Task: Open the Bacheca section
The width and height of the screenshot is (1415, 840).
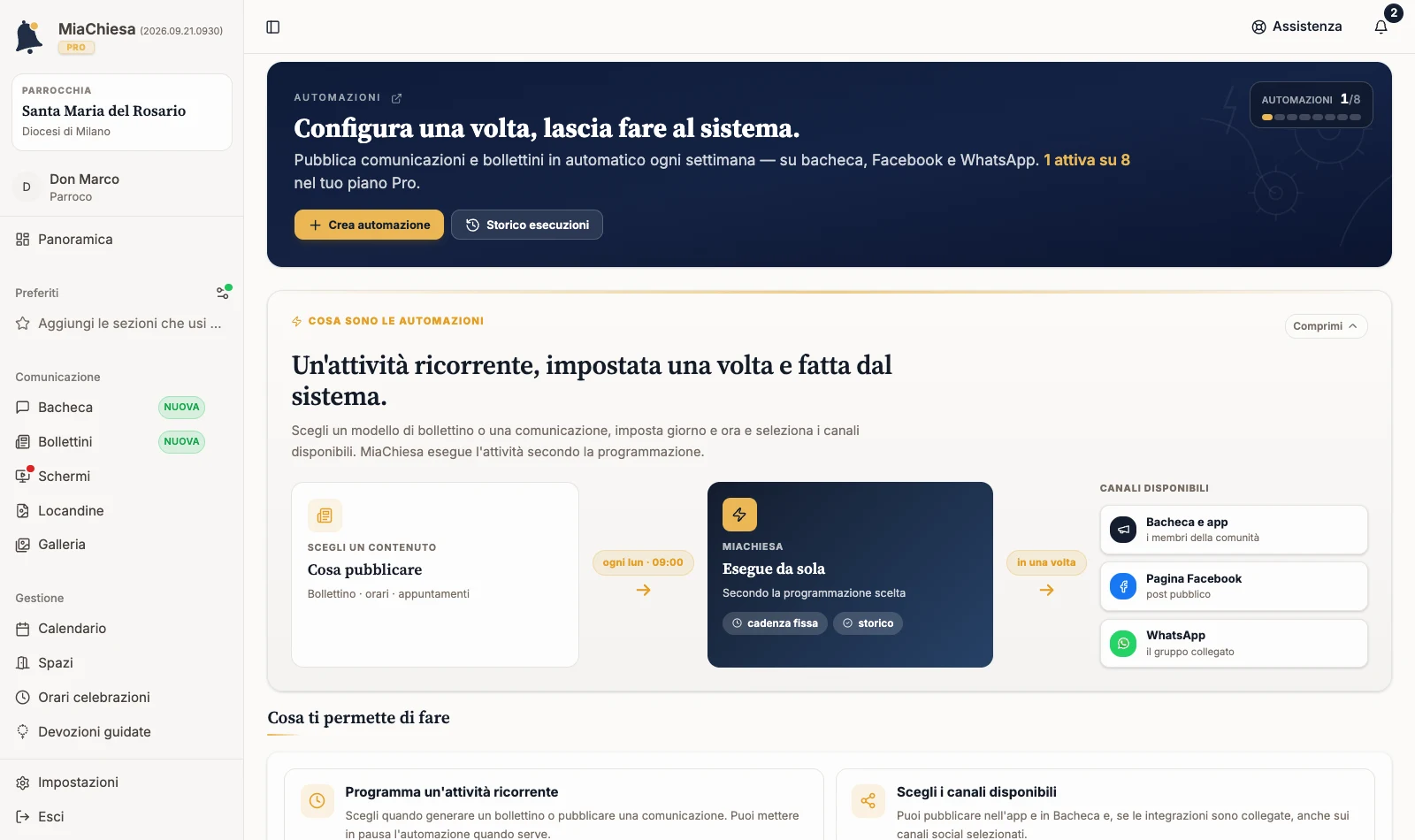Action: (x=122, y=408)
